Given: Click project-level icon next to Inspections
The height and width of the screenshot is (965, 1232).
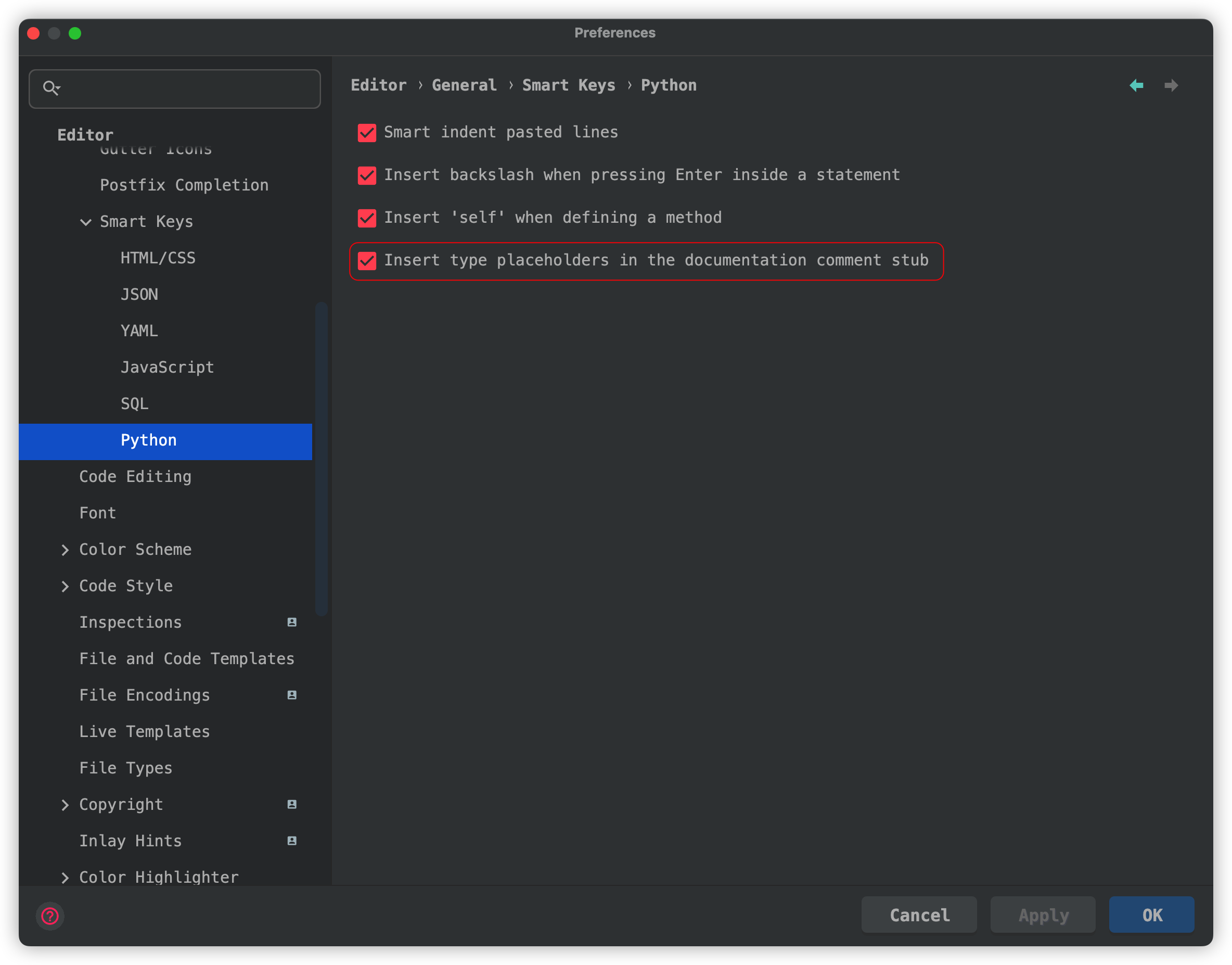Looking at the screenshot, I should click(291, 622).
